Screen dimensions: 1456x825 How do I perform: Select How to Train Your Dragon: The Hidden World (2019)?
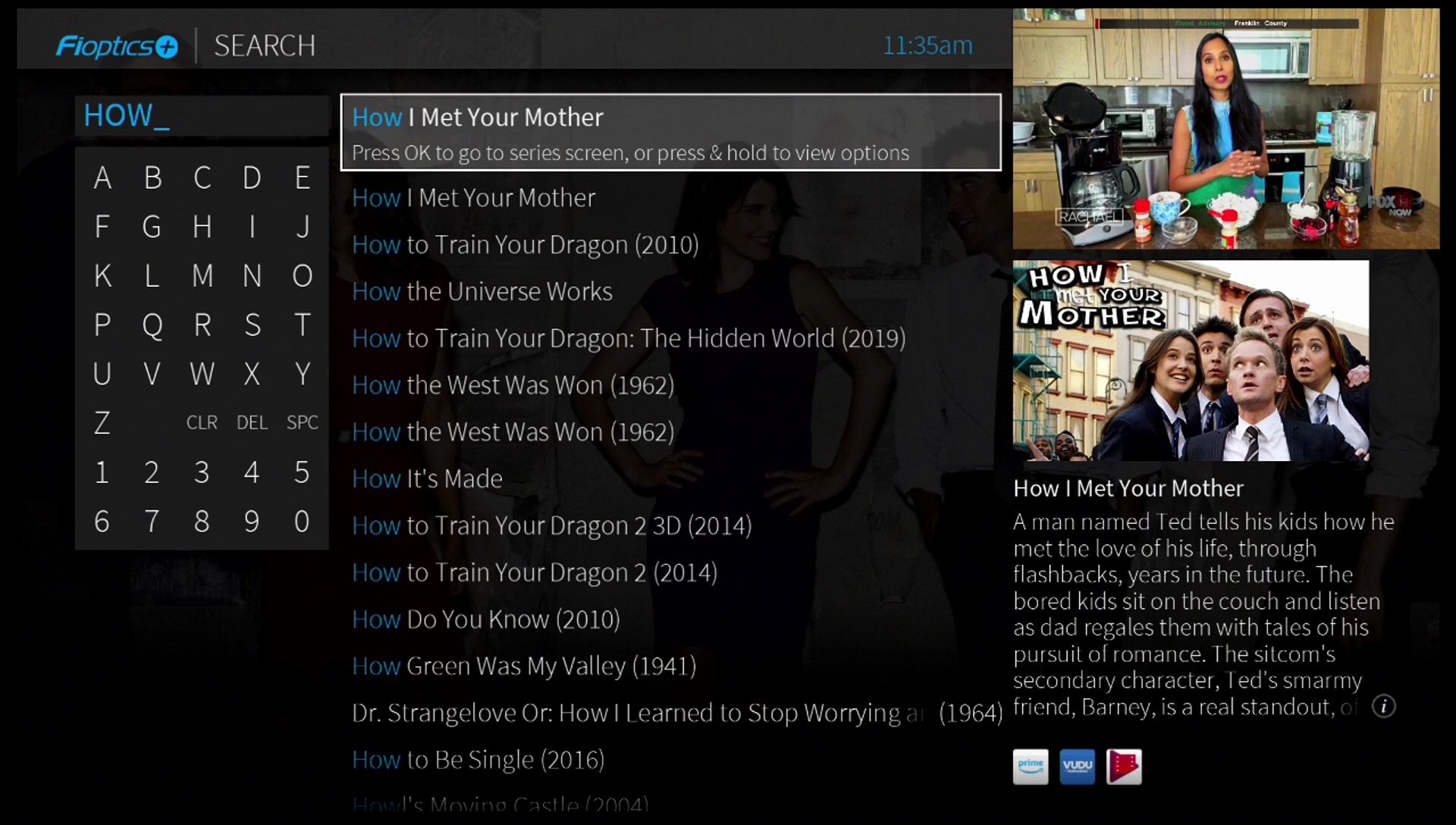coord(629,338)
